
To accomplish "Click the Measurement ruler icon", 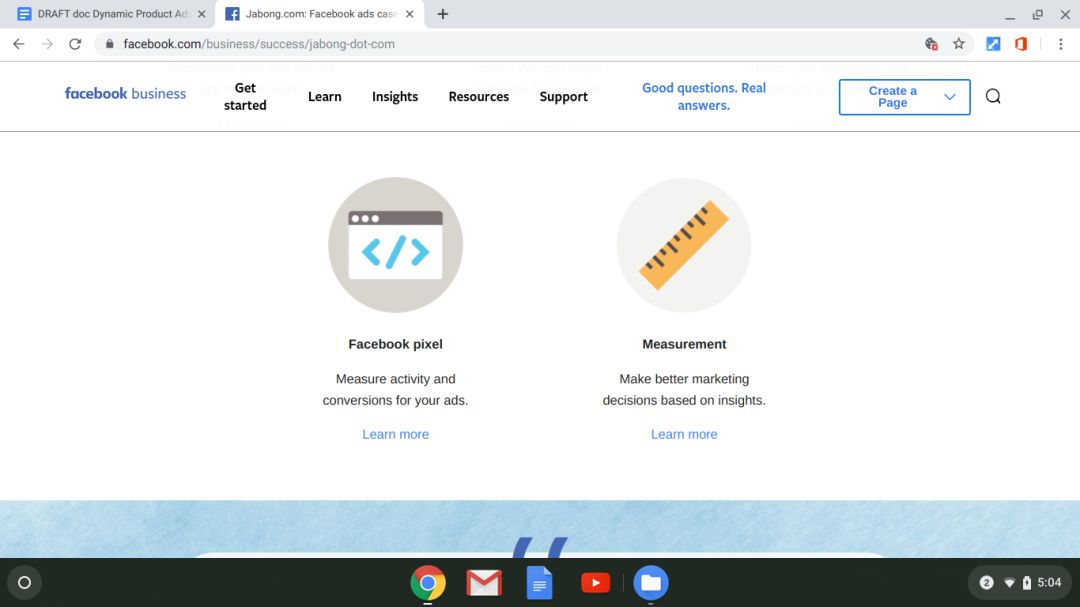I will coord(684,245).
